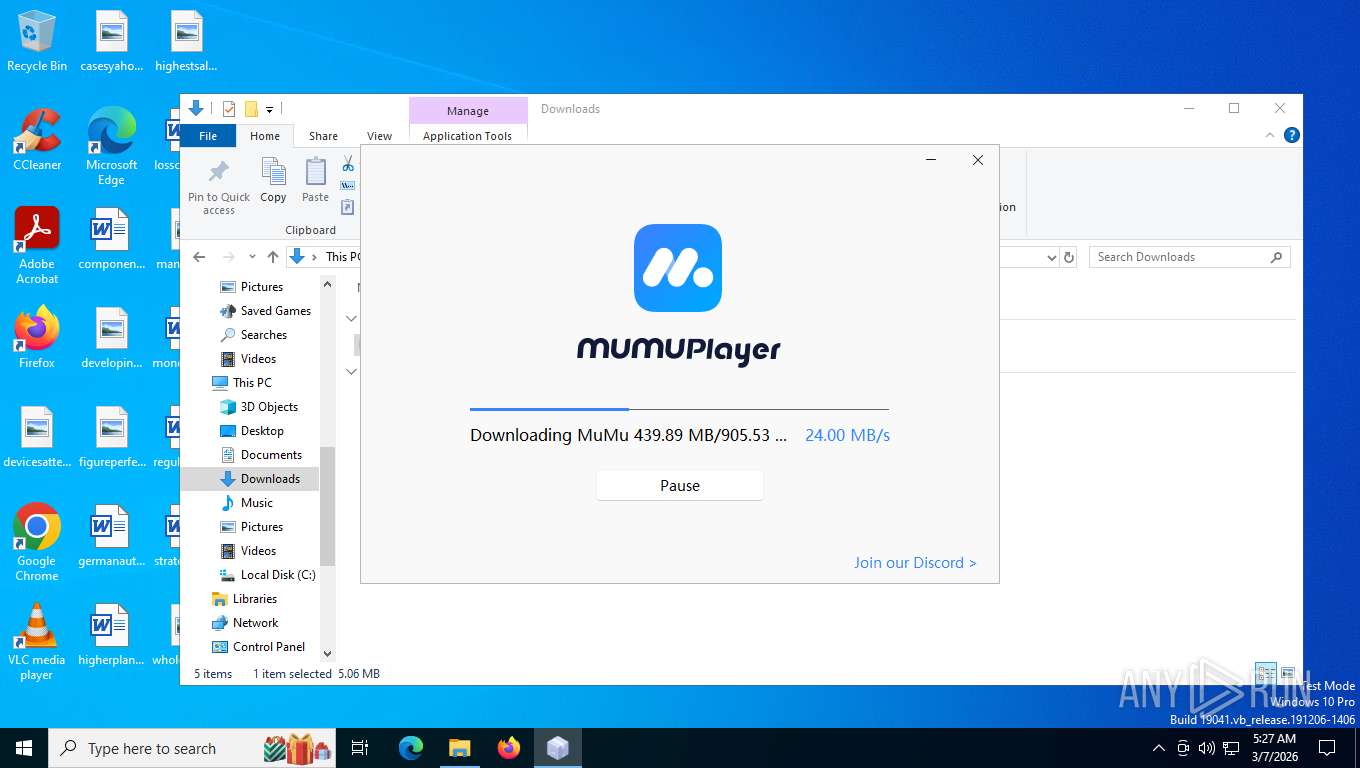Open VLC media player desktop shortcut
Viewport: 1360px width, 768px height.
37,641
